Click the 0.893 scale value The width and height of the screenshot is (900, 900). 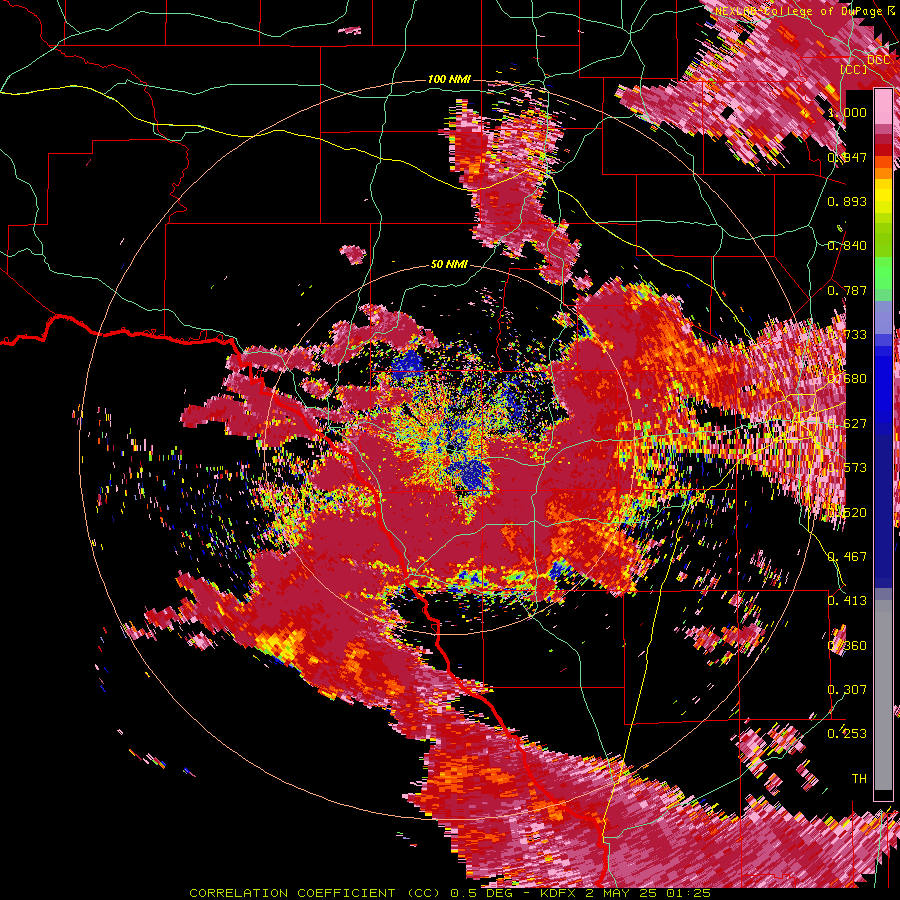coord(847,201)
